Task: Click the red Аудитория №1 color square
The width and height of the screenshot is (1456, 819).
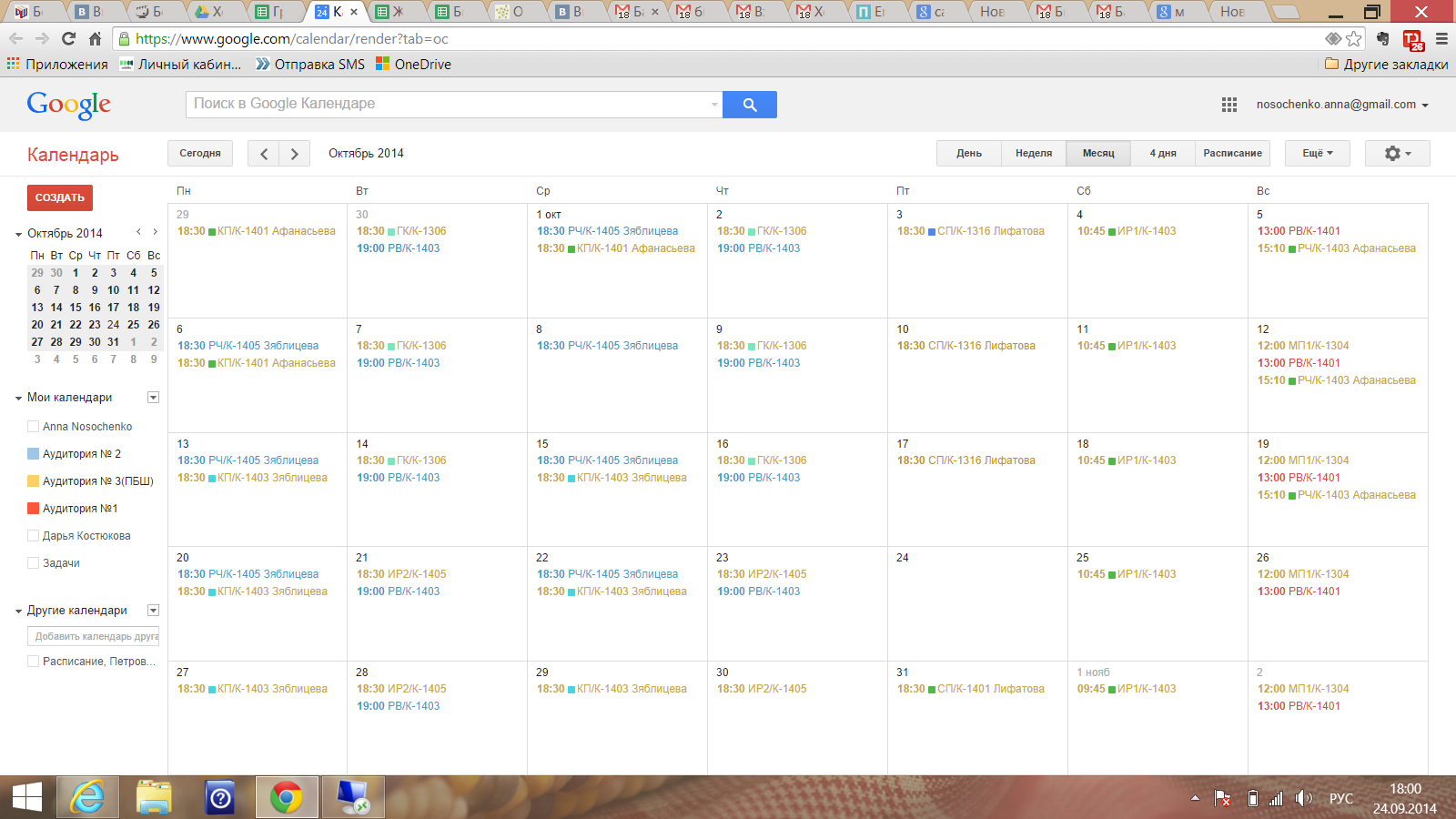Action: tap(34, 509)
